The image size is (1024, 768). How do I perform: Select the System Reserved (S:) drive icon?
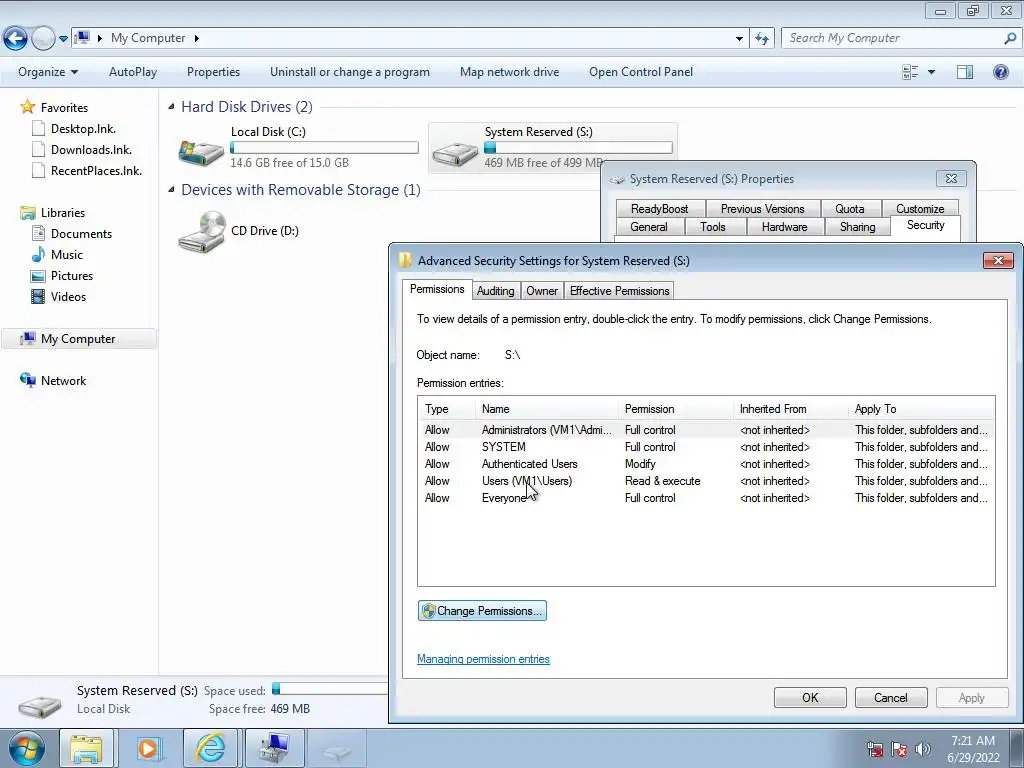pyautogui.click(x=455, y=153)
